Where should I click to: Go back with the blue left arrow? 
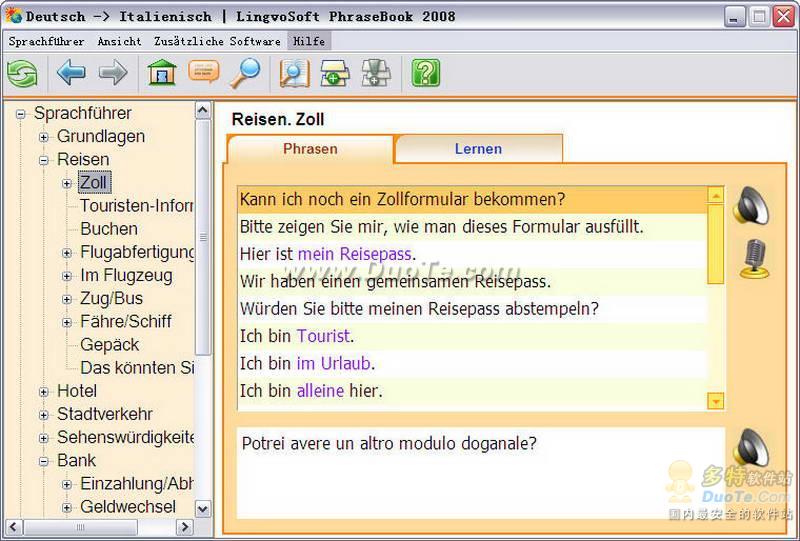tap(70, 72)
